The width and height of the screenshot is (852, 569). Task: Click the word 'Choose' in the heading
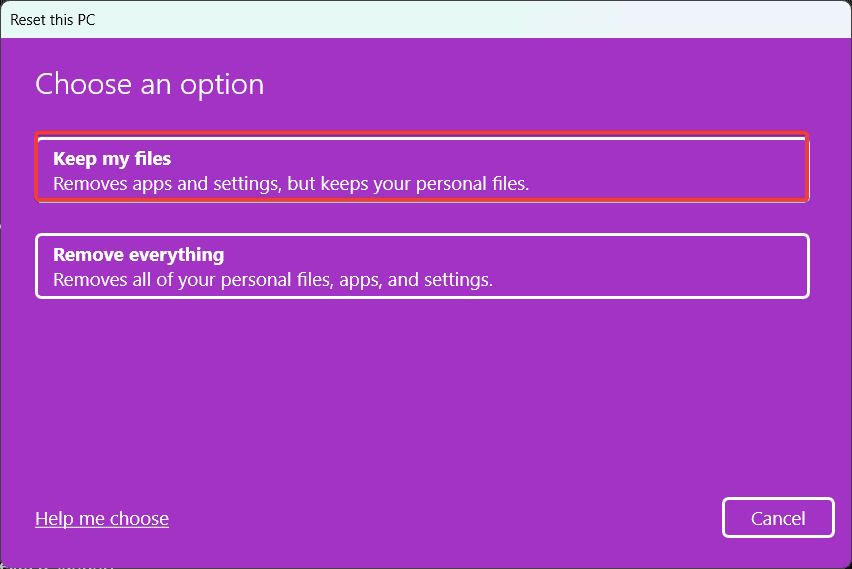[x=76, y=84]
